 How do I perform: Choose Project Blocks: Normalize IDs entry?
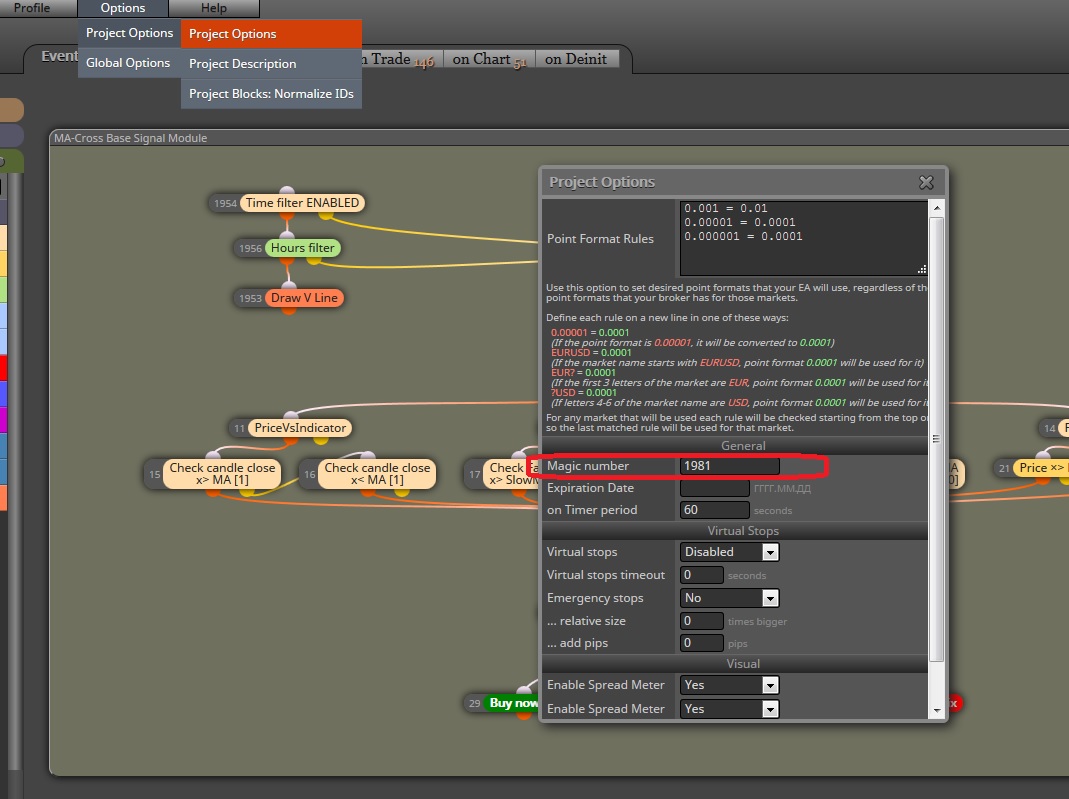271,94
